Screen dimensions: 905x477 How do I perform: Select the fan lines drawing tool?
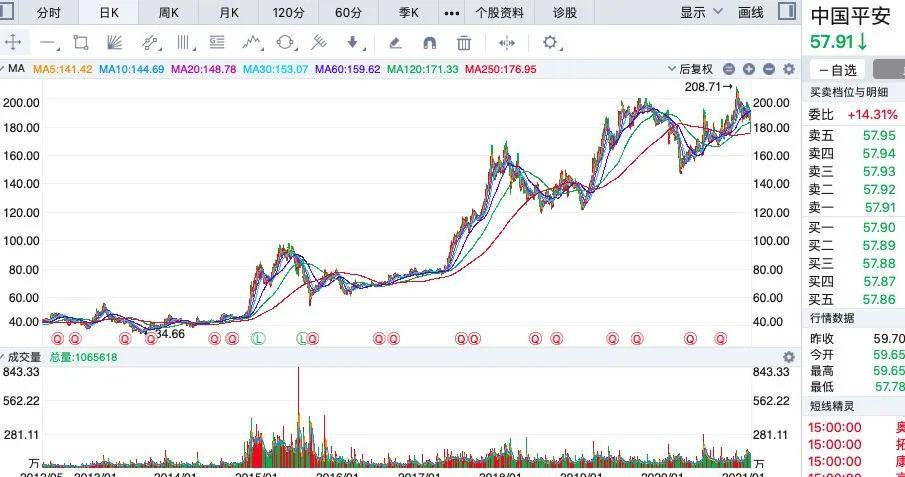pyautogui.click(x=114, y=43)
